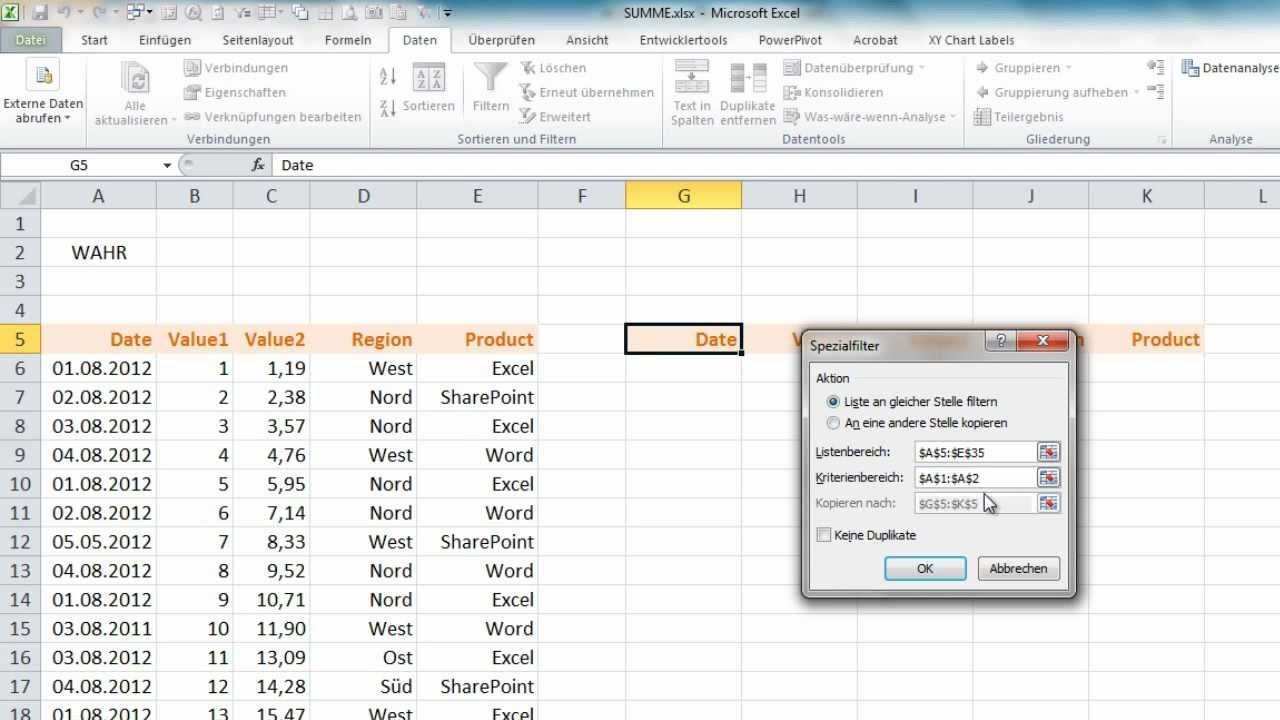Screen dimensions: 1280x720
Task: Switch to the Formeln ribbon tab
Action: click(x=348, y=40)
